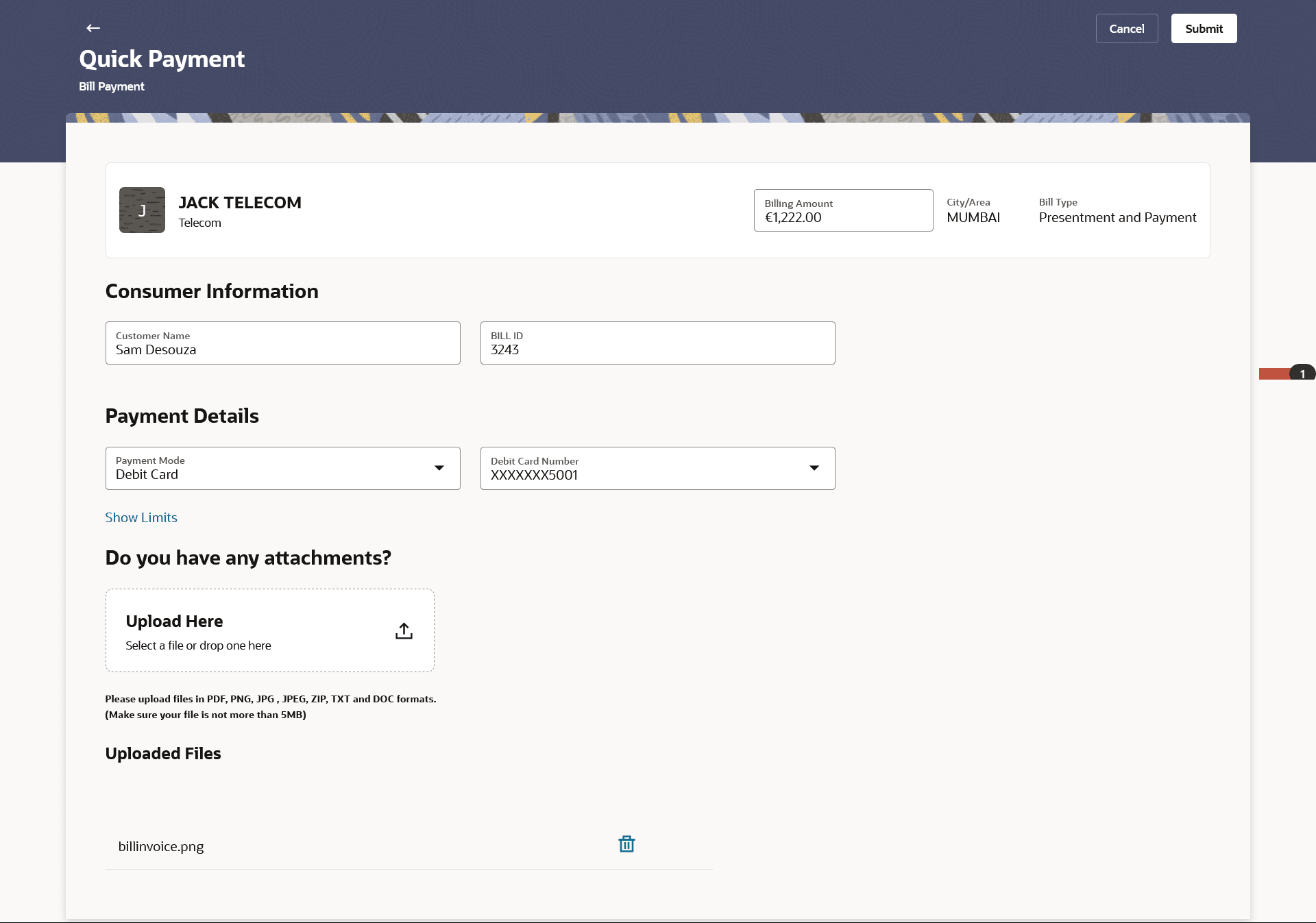Viewport: 1316px width, 923px height.
Task: Click the upload arrow icon
Action: pos(404,630)
